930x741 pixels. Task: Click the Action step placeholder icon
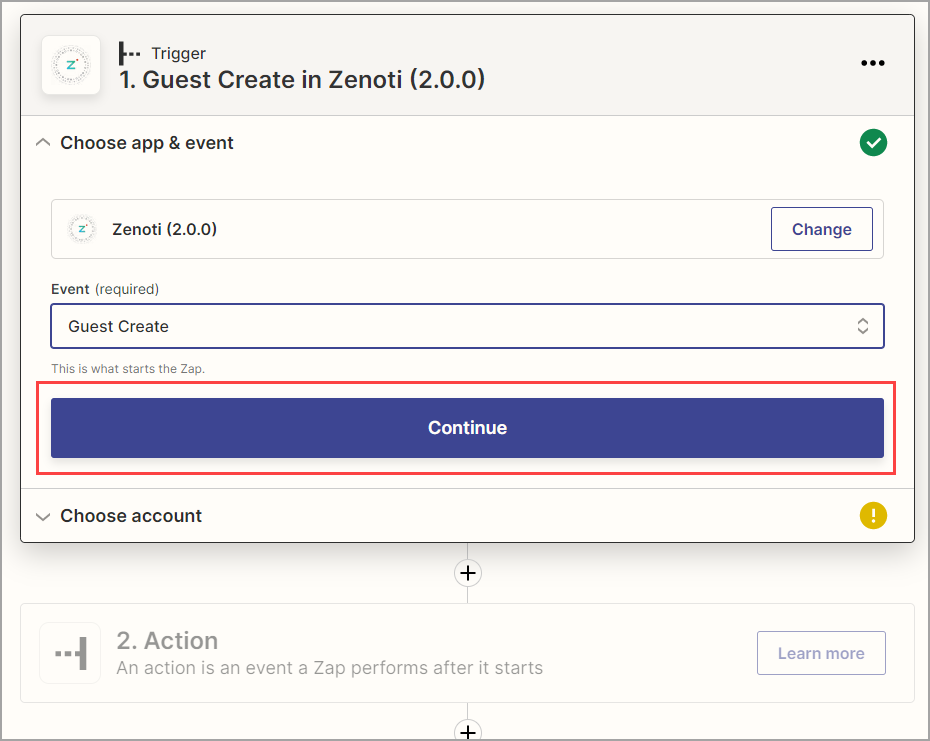coord(70,653)
